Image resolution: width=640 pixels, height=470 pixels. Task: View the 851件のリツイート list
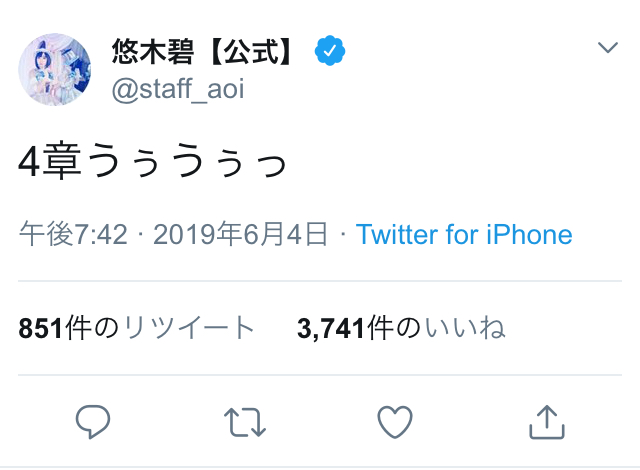pos(137,327)
